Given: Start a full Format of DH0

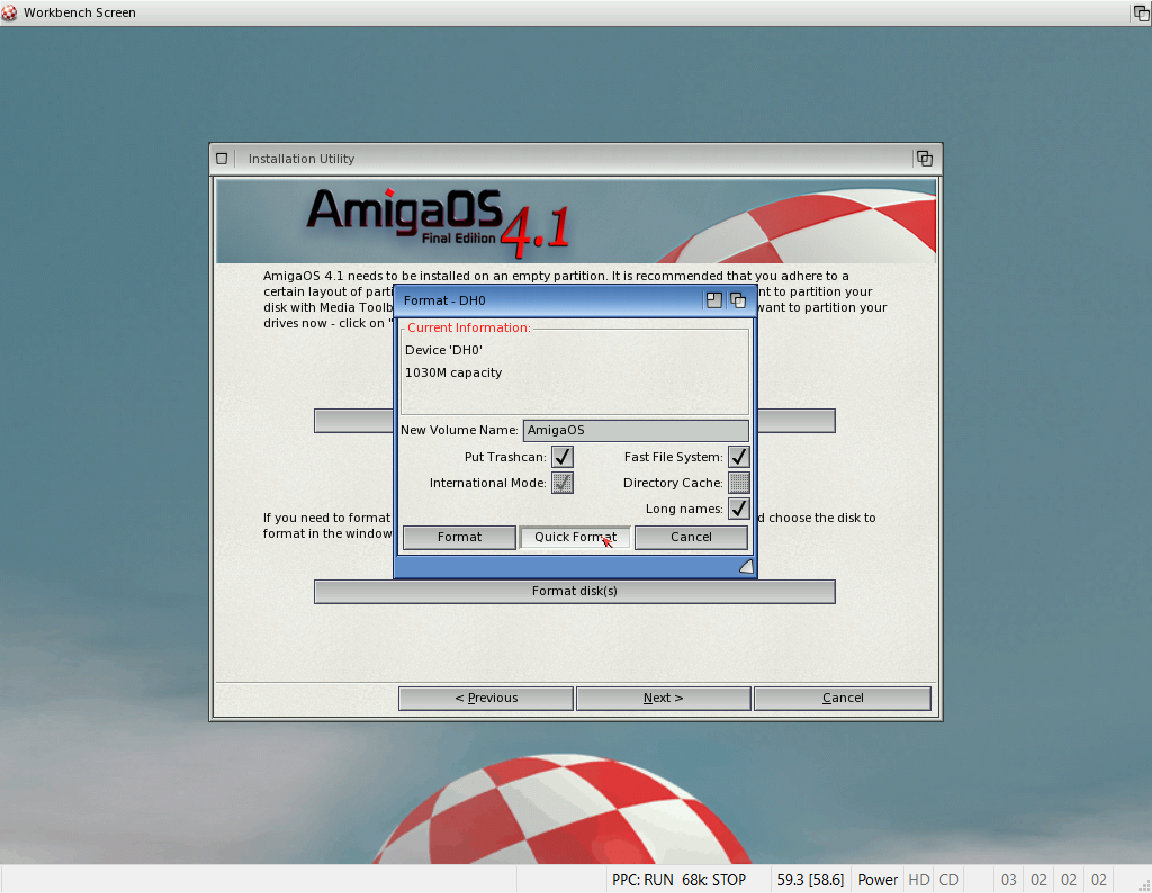Looking at the screenshot, I should pyautogui.click(x=459, y=537).
